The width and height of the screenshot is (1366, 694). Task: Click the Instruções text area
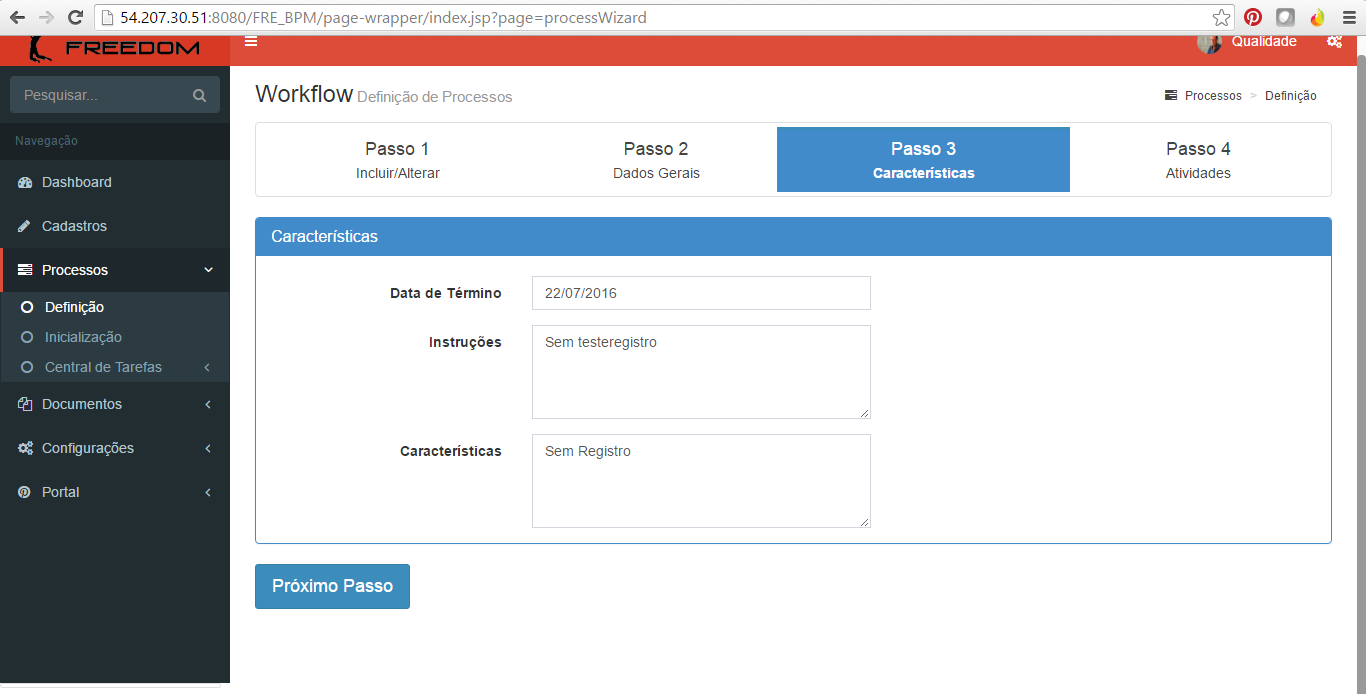(701, 372)
